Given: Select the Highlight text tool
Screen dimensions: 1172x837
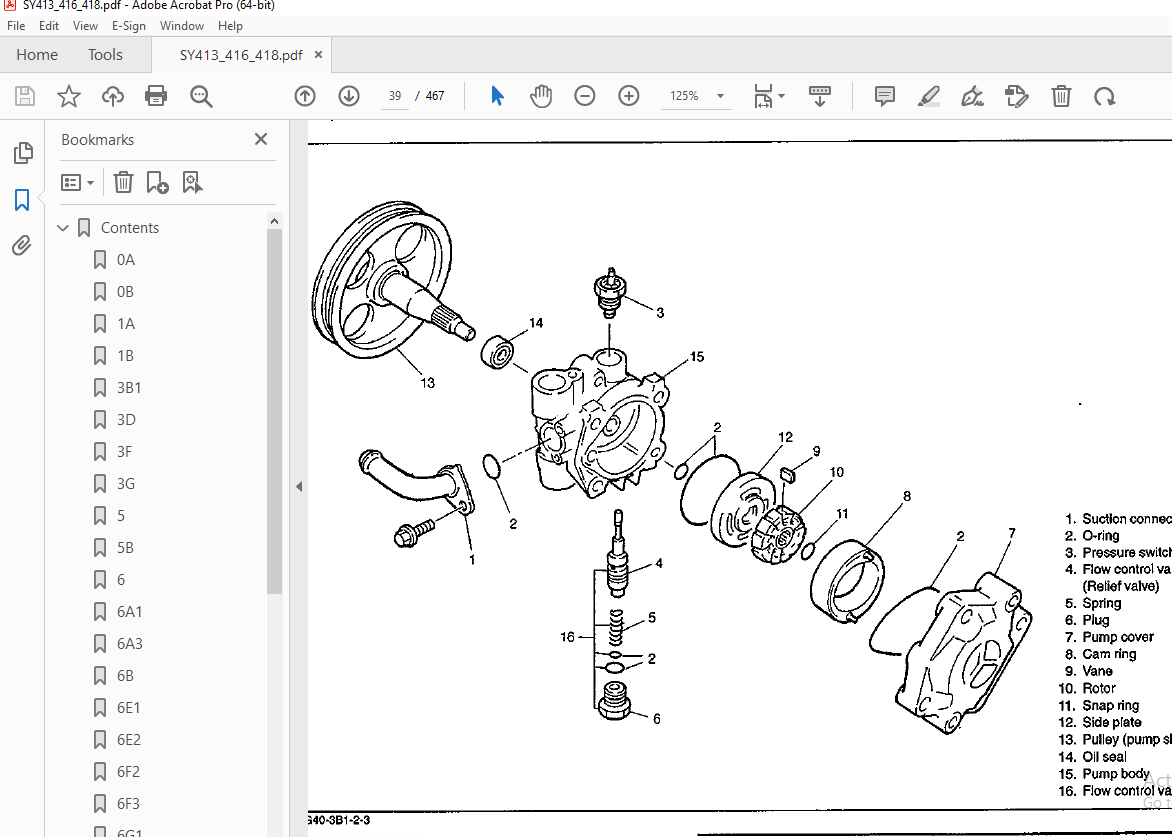Looking at the screenshot, I should 928,96.
